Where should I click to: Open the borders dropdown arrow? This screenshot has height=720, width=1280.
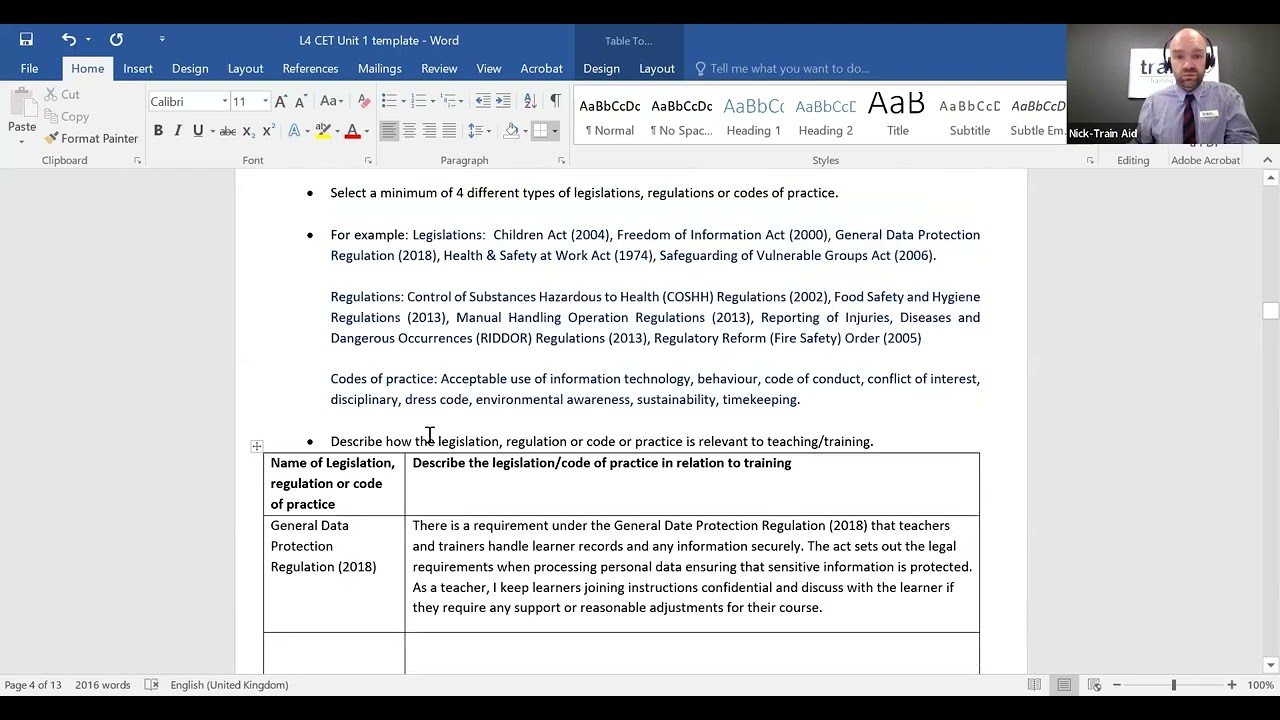(555, 131)
